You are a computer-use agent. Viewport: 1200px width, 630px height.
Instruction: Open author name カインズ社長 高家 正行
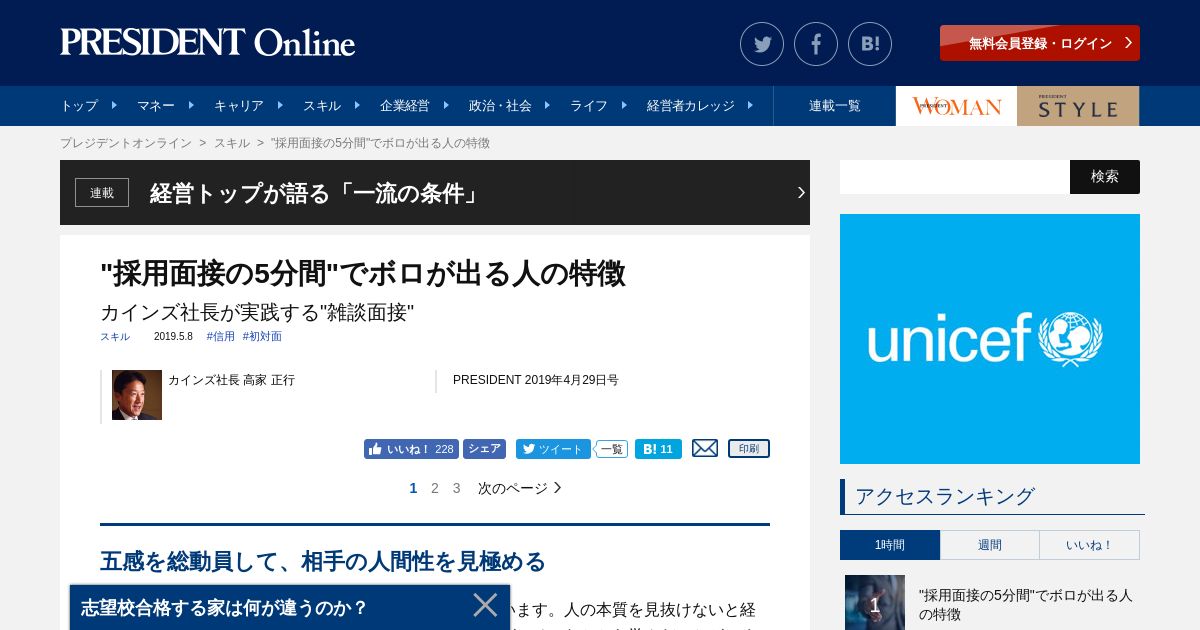(x=231, y=380)
